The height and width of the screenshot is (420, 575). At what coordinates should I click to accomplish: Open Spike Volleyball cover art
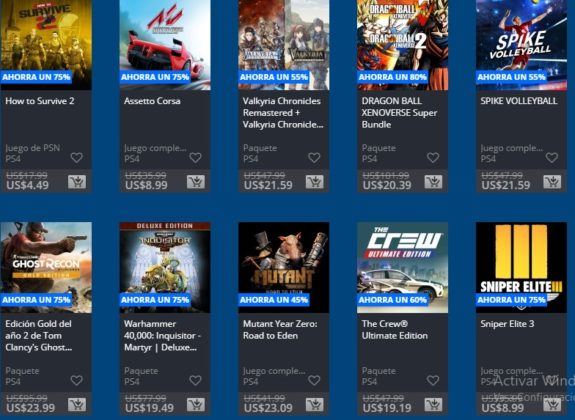click(521, 45)
